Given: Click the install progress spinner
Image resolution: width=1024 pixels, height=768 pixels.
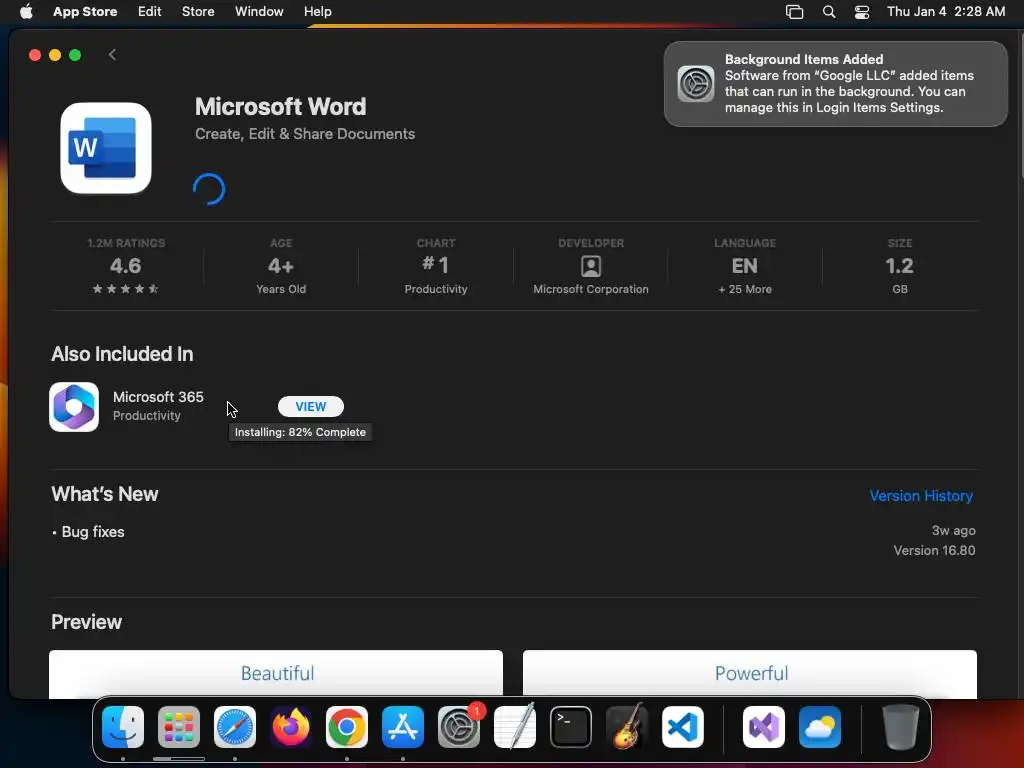Looking at the screenshot, I should pos(209,189).
